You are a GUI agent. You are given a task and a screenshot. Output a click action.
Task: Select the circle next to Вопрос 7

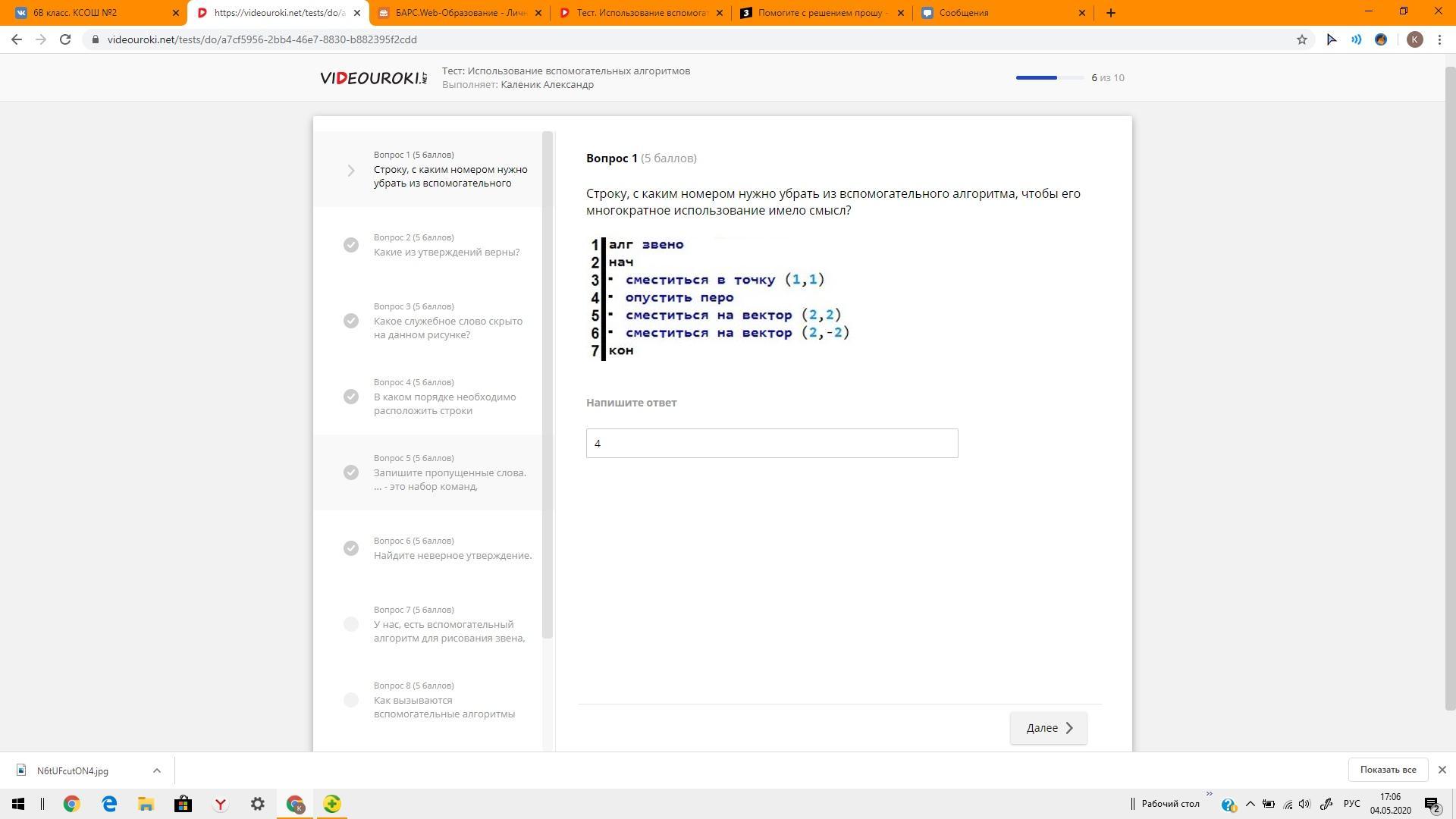click(x=350, y=624)
